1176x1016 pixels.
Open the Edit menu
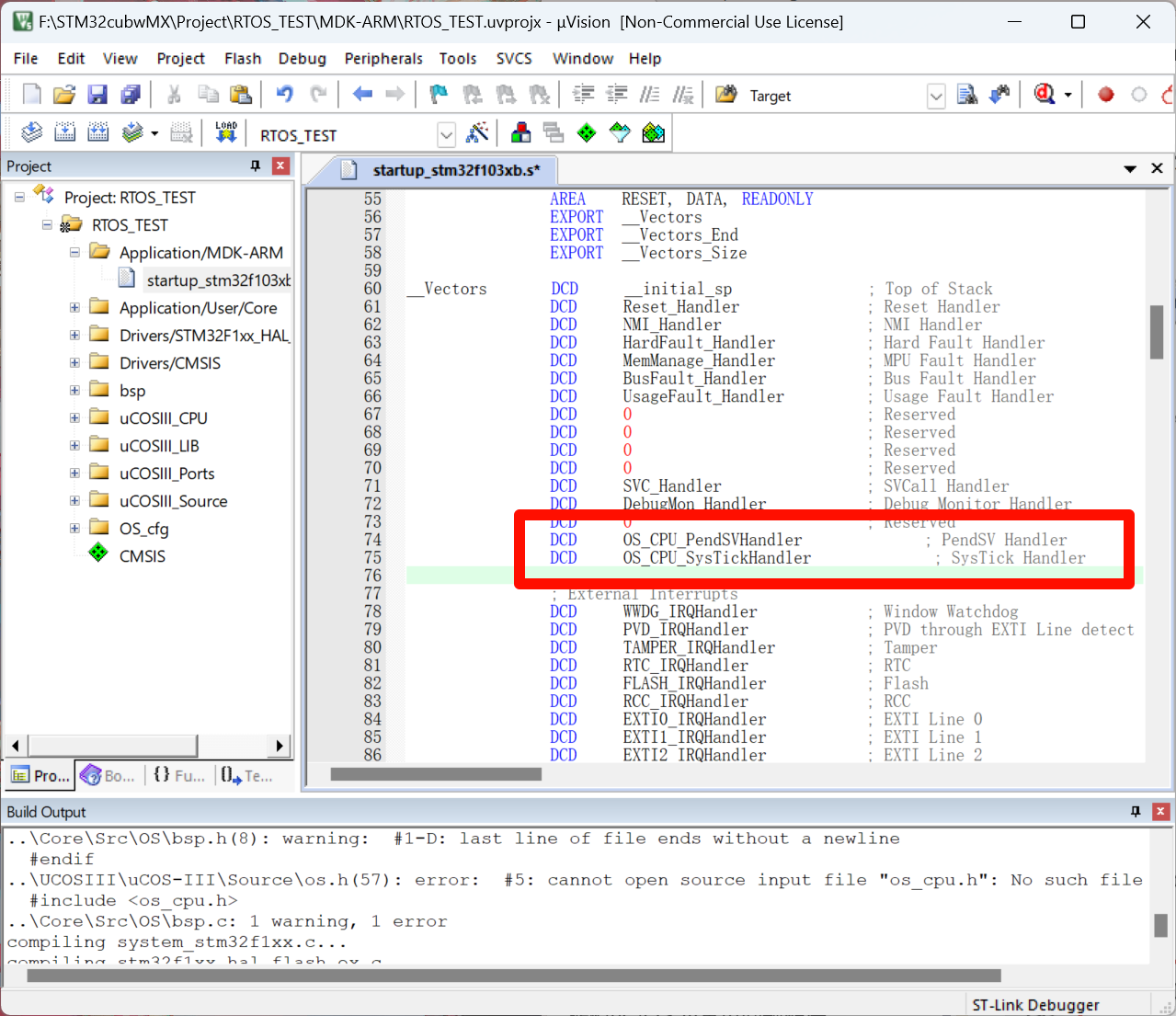click(71, 58)
